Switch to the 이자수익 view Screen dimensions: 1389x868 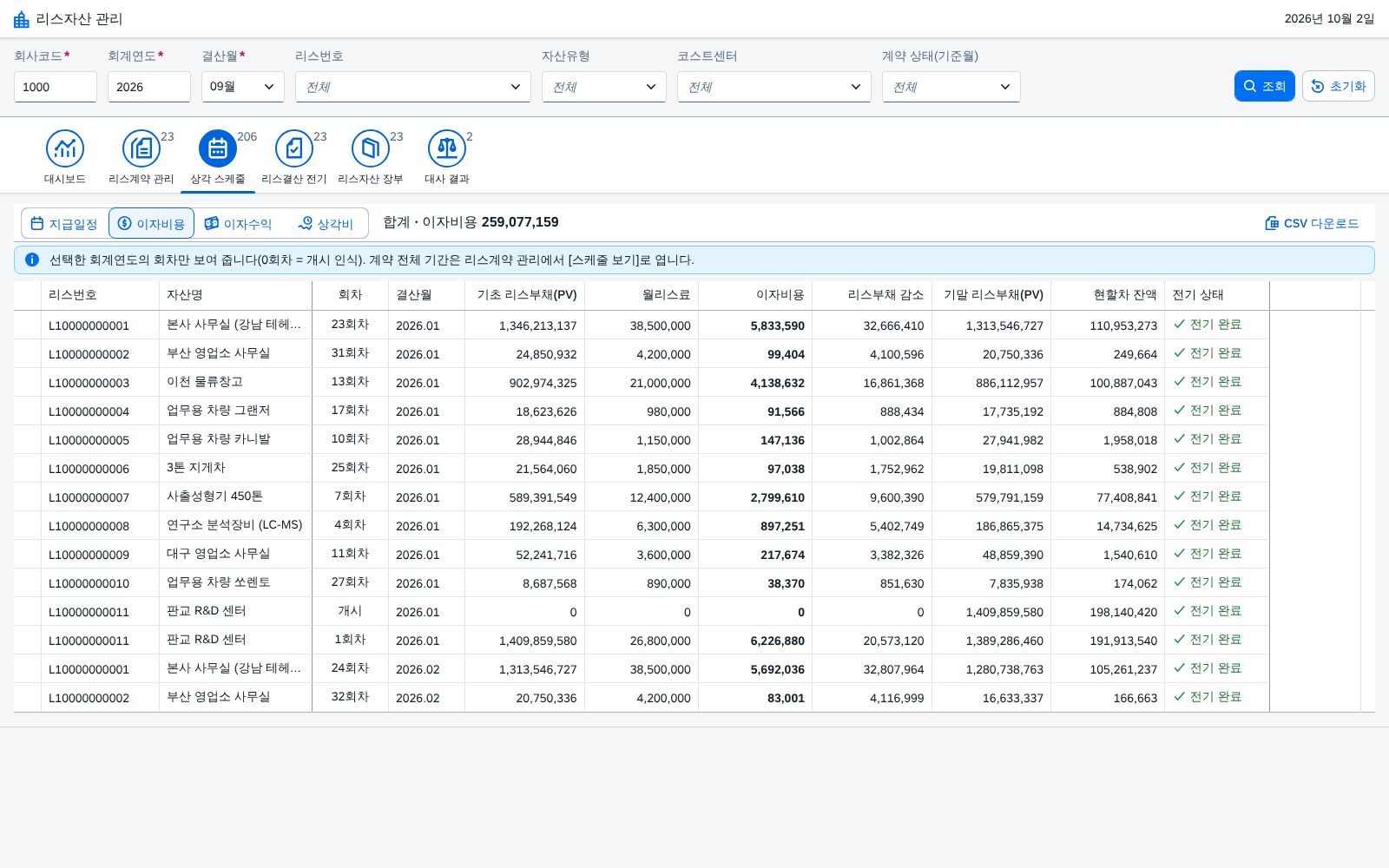(238, 223)
